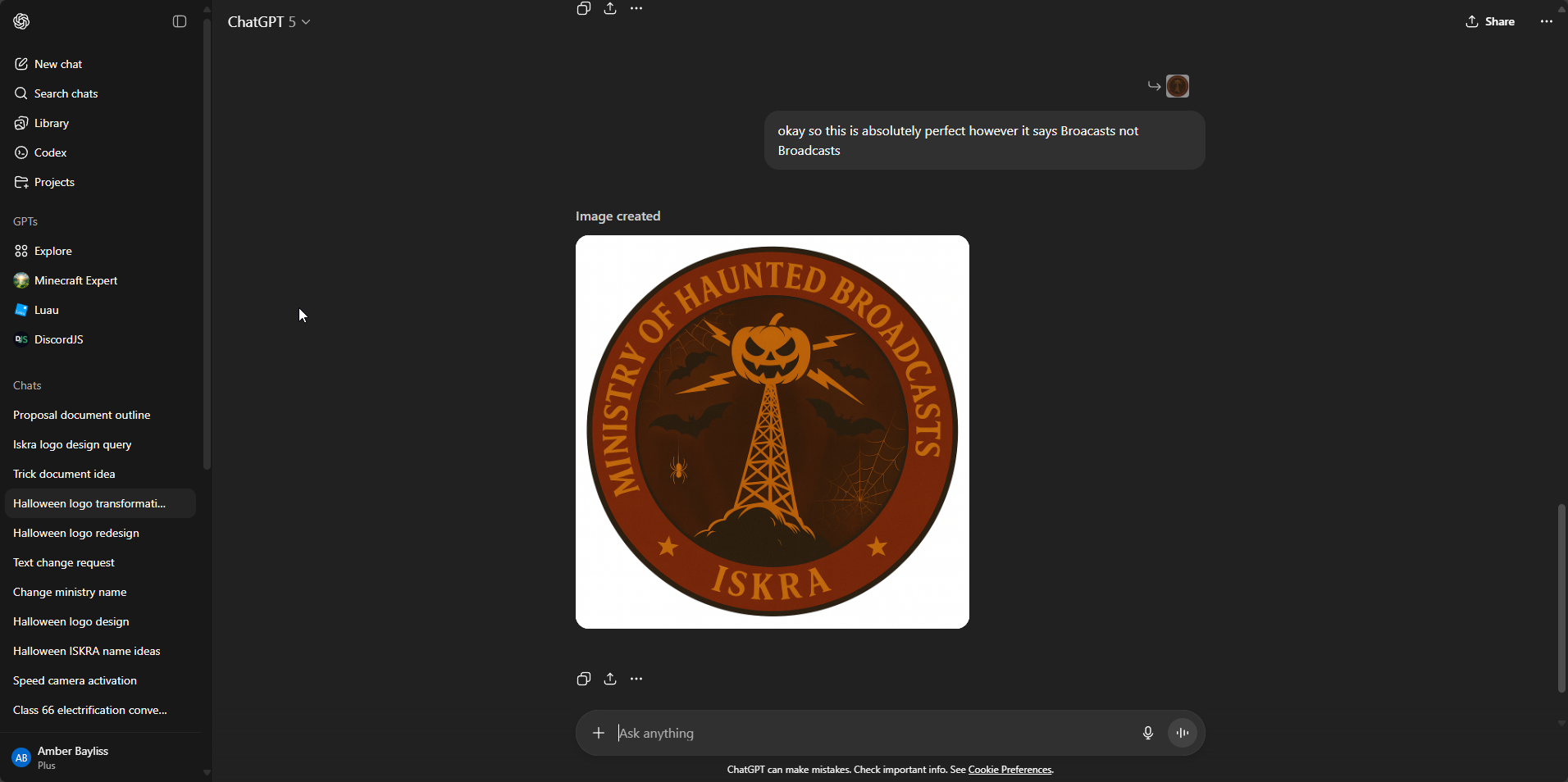Open more actions below the image
1568x782 pixels.
(636, 679)
